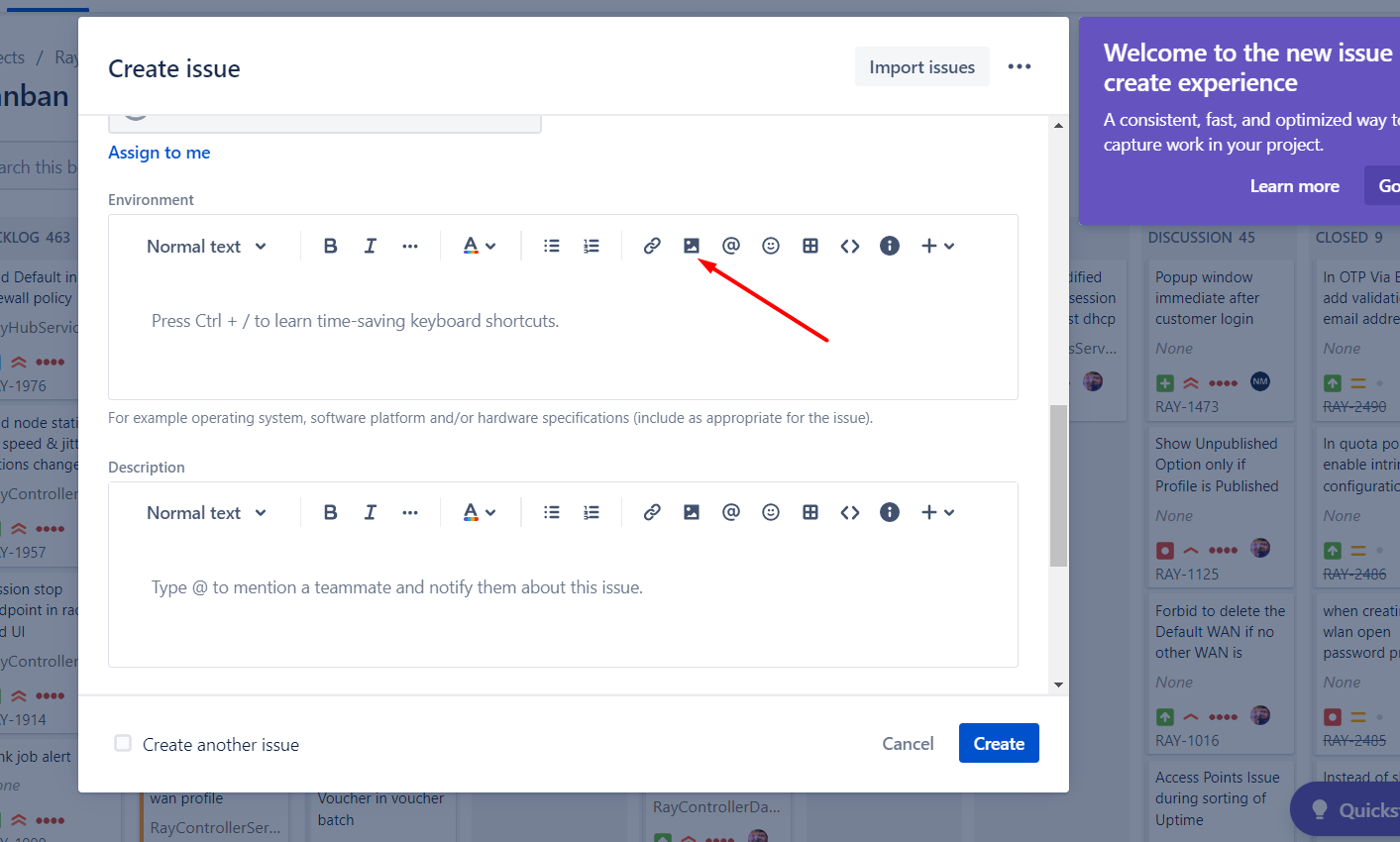
Task: Open more formatting options in Environment toolbar
Action: click(410, 246)
